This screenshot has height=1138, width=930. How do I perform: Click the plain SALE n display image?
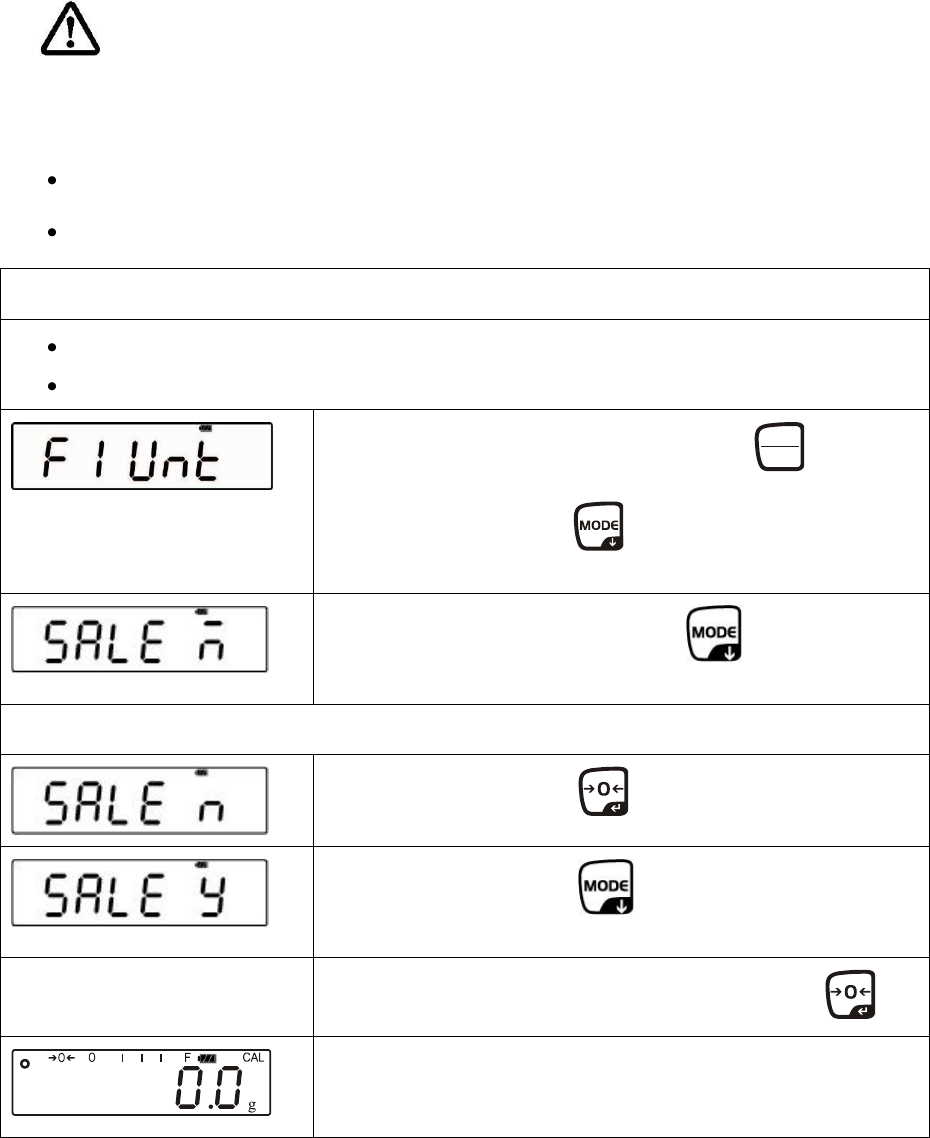(x=142, y=800)
